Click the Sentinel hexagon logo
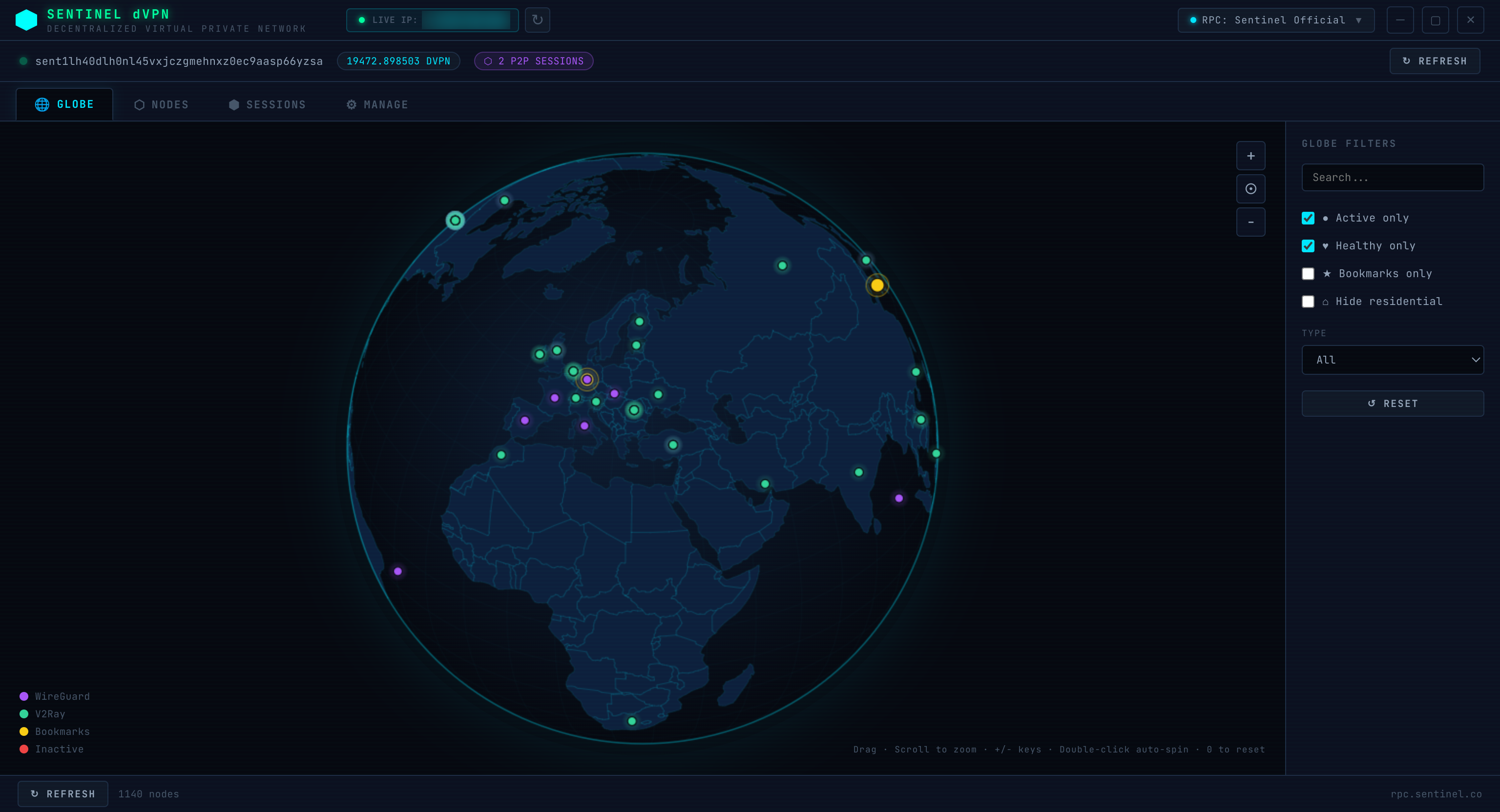The height and width of the screenshot is (812, 1500). coord(26,20)
